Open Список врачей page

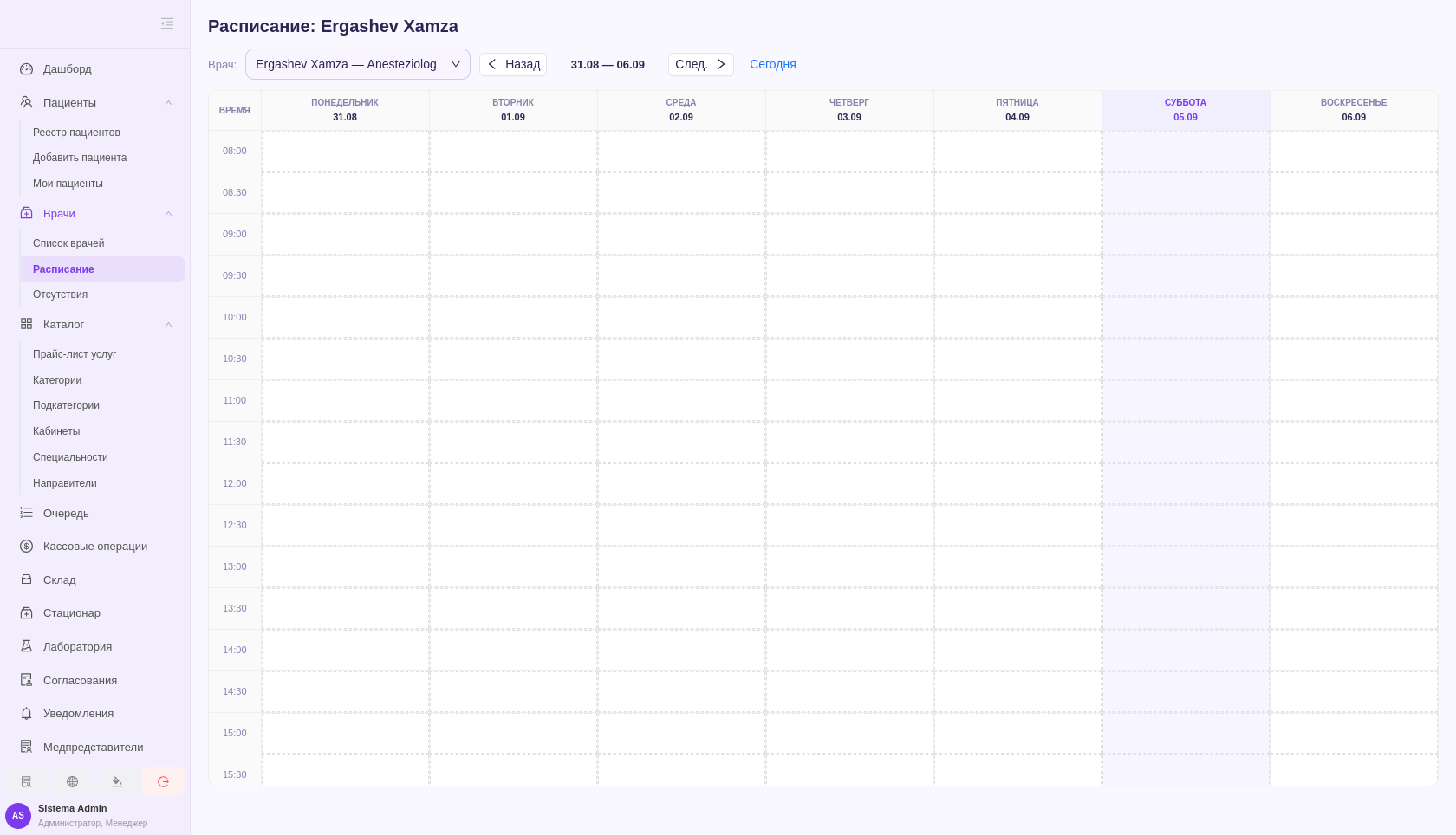click(x=68, y=243)
